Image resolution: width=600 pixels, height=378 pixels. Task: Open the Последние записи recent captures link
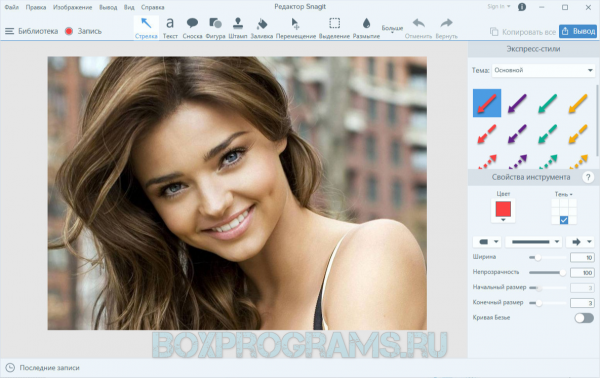[49, 368]
